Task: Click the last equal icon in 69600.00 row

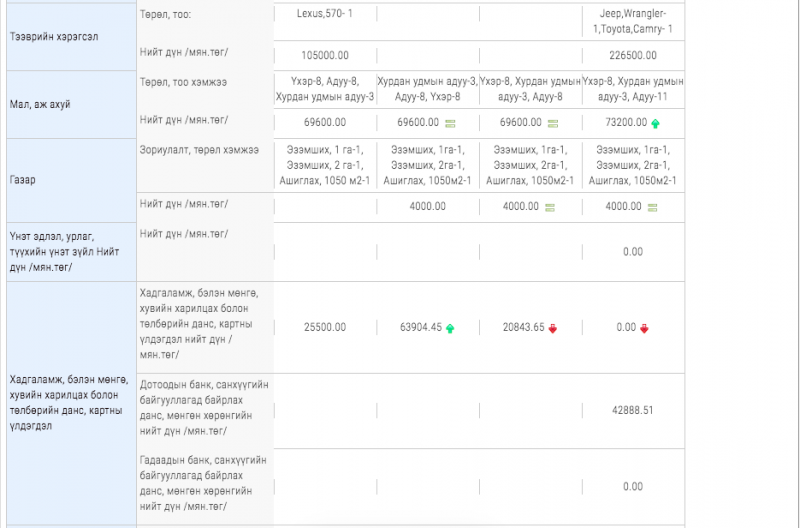Action: (x=553, y=123)
